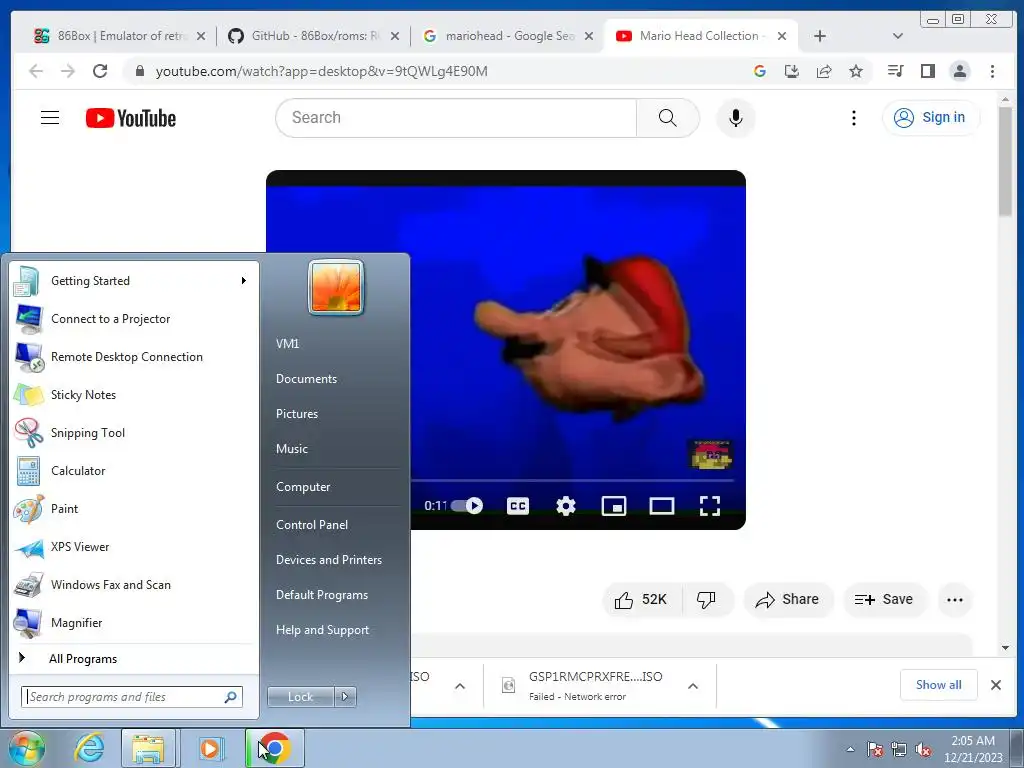
Task: Toggle video autoplay switch
Action: coord(467,505)
